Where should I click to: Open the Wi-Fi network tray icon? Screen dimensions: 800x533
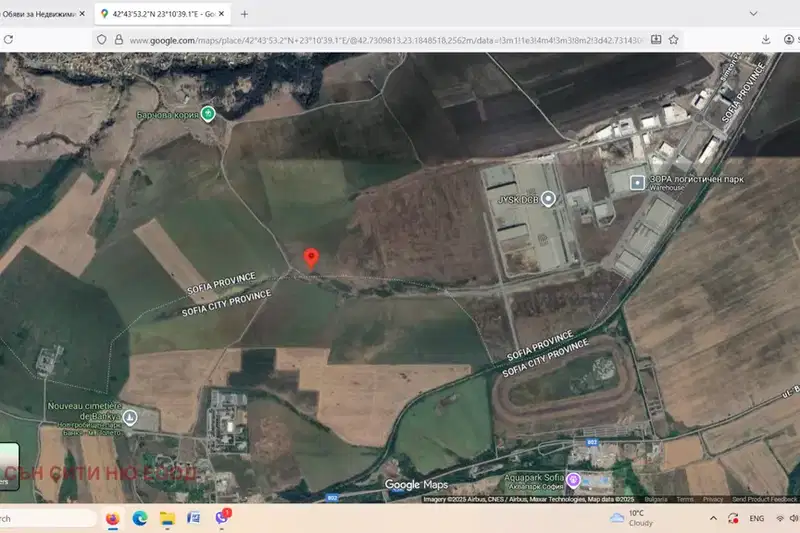click(x=780, y=518)
